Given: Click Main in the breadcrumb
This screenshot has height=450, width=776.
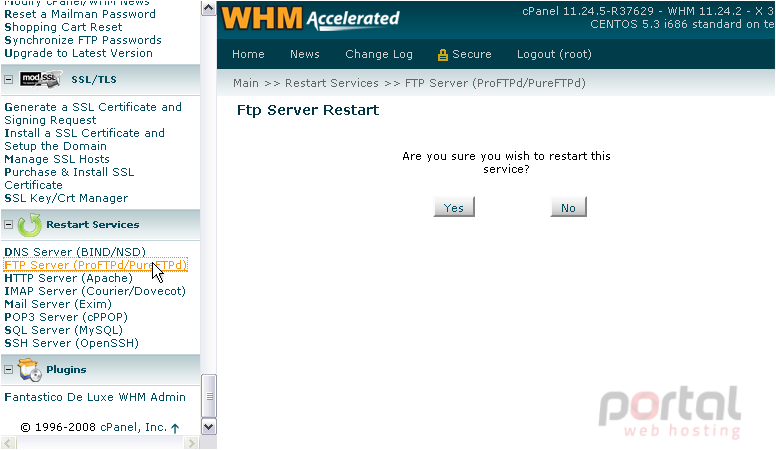Looking at the screenshot, I should click(x=246, y=83).
